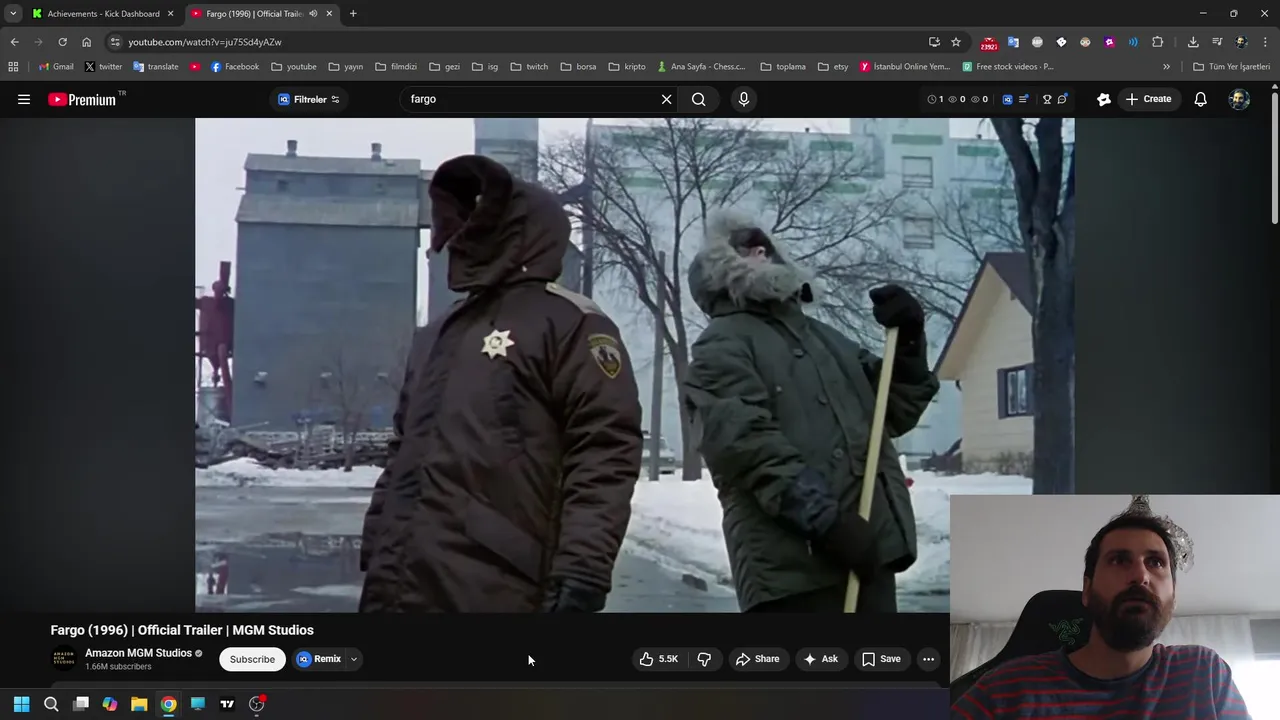The image size is (1280, 720).
Task: Open the Google Translate extension
Action: 1013,42
